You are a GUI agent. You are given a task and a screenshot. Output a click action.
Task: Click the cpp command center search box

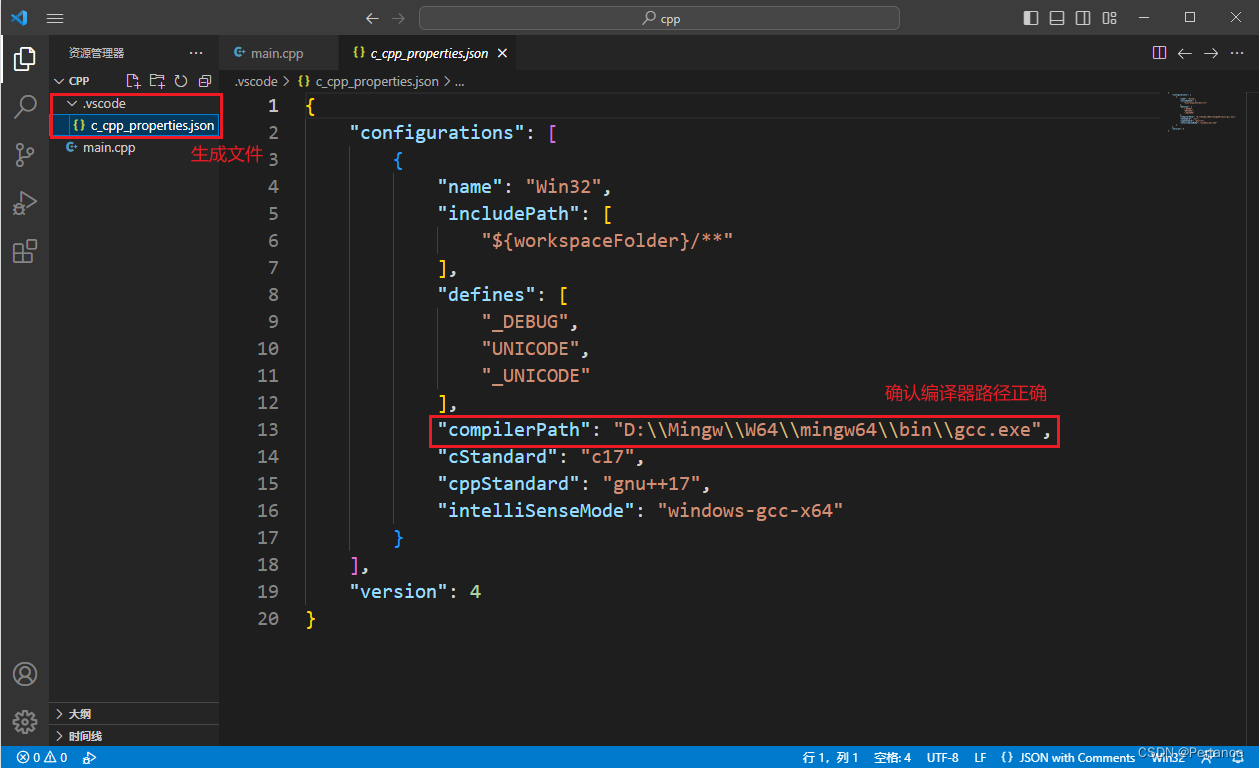(x=659, y=18)
